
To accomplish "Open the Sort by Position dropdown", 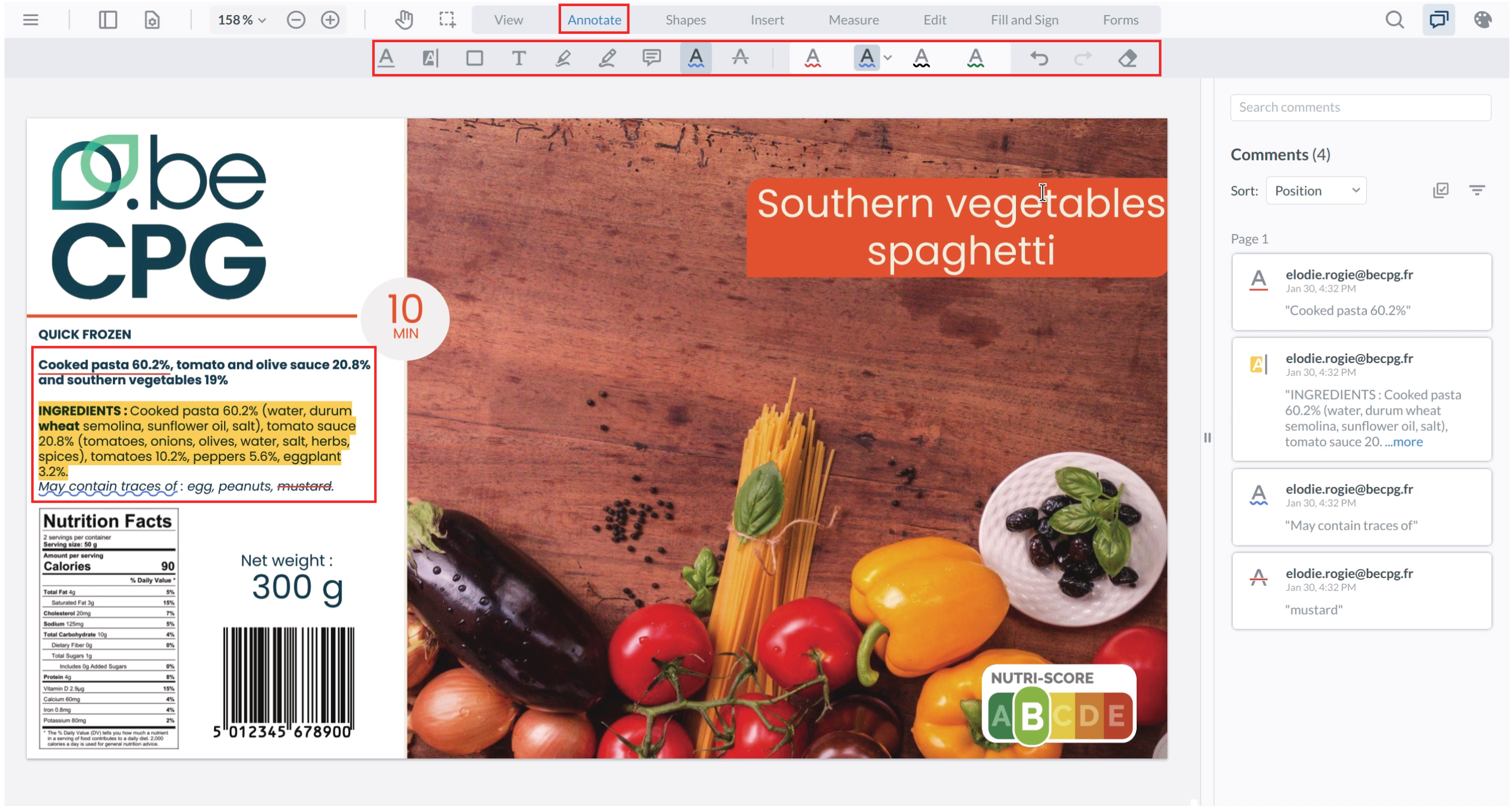I will tap(1316, 191).
